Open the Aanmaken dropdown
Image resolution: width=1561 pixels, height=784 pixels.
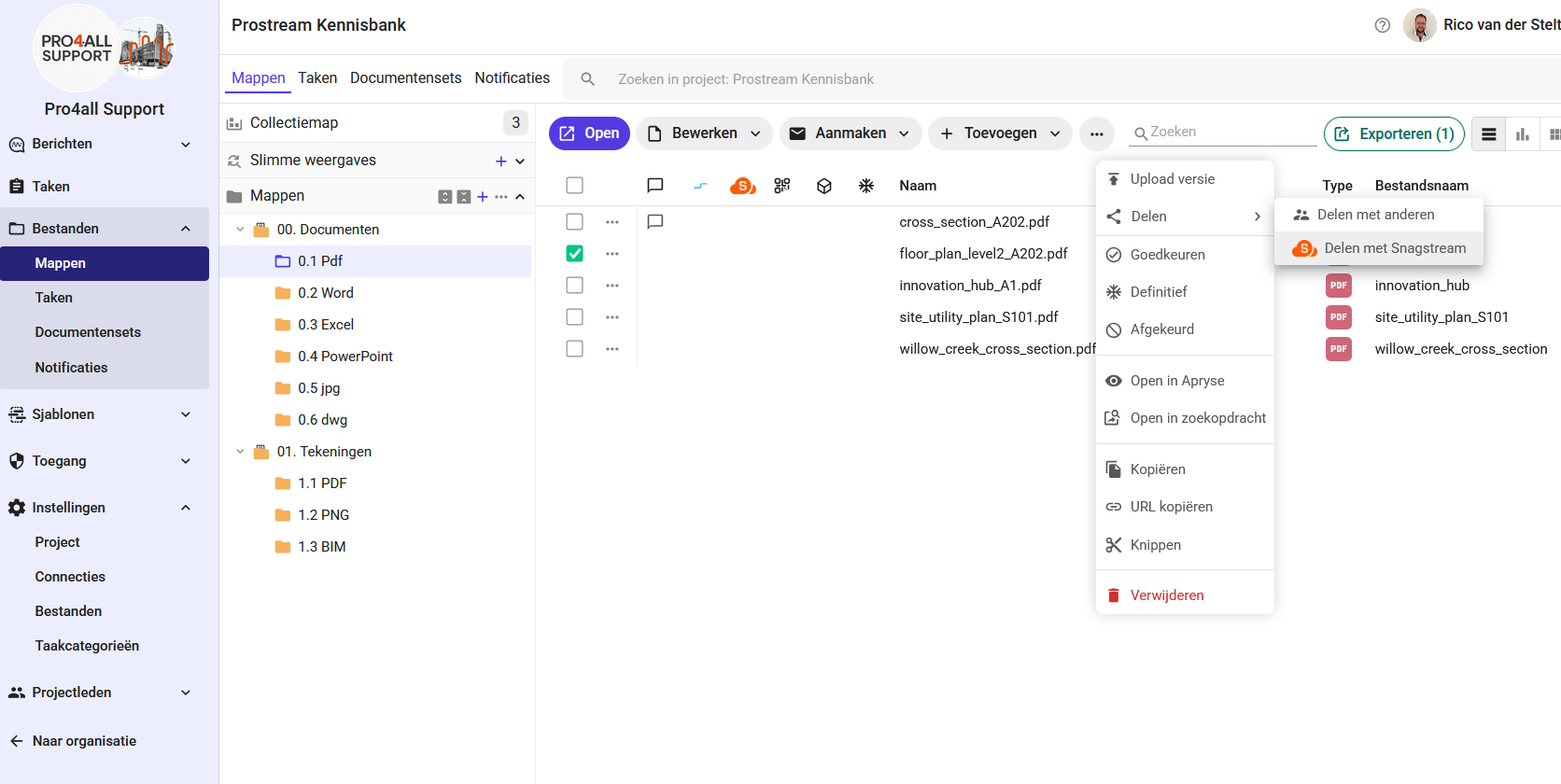coord(851,133)
